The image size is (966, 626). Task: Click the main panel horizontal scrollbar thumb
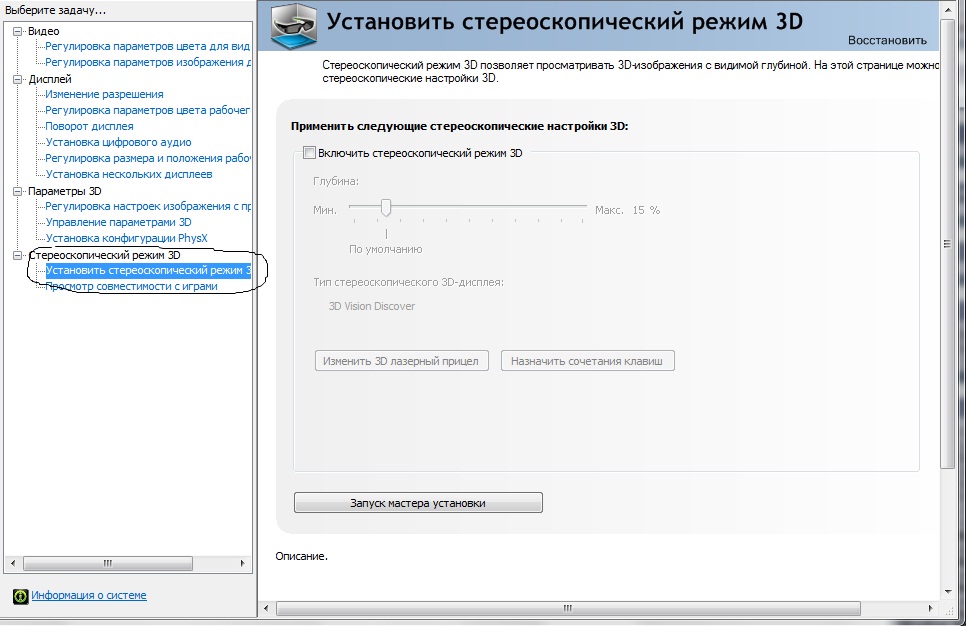click(x=568, y=609)
